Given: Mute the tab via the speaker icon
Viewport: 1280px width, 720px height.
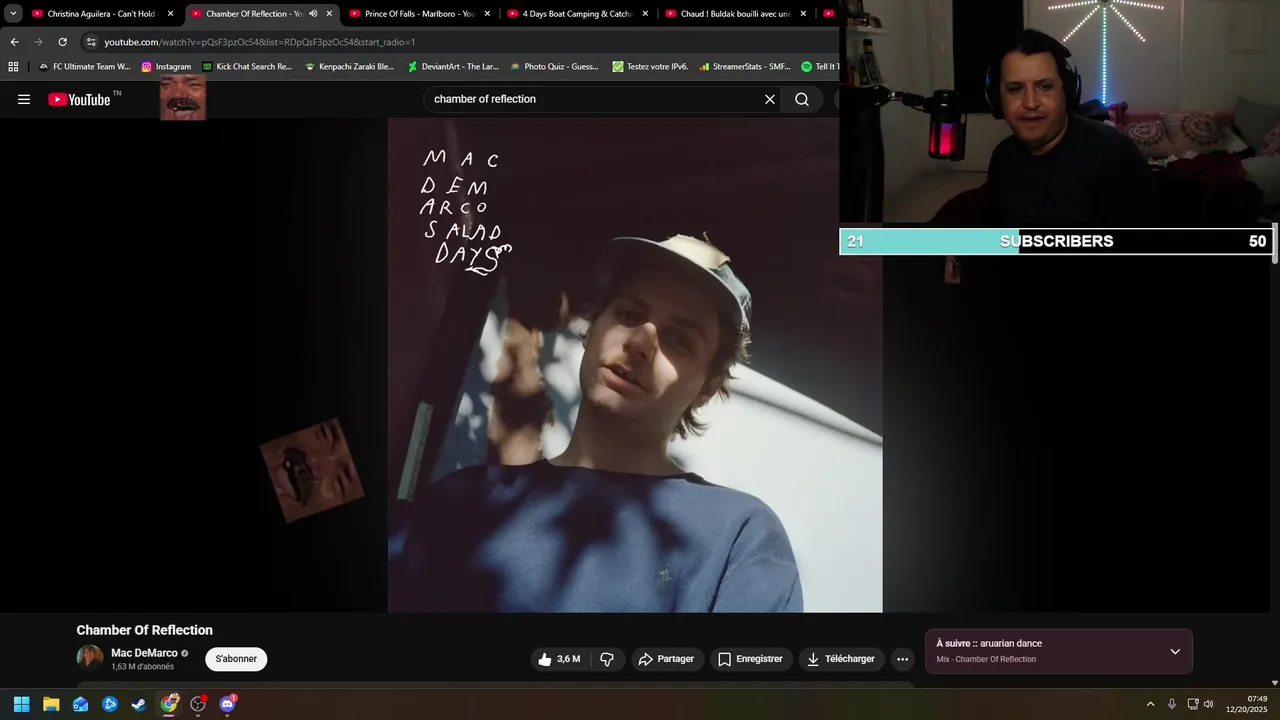Looking at the screenshot, I should click(313, 14).
